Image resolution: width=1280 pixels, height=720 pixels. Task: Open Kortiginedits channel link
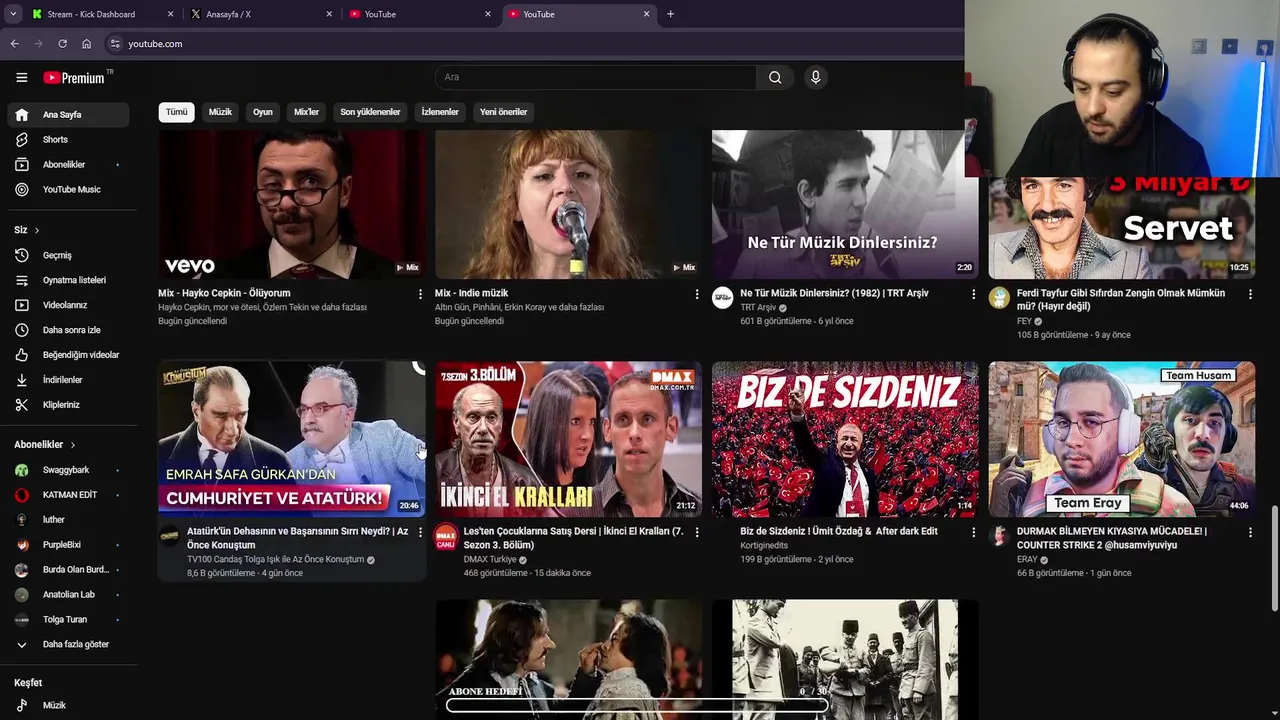pos(764,546)
